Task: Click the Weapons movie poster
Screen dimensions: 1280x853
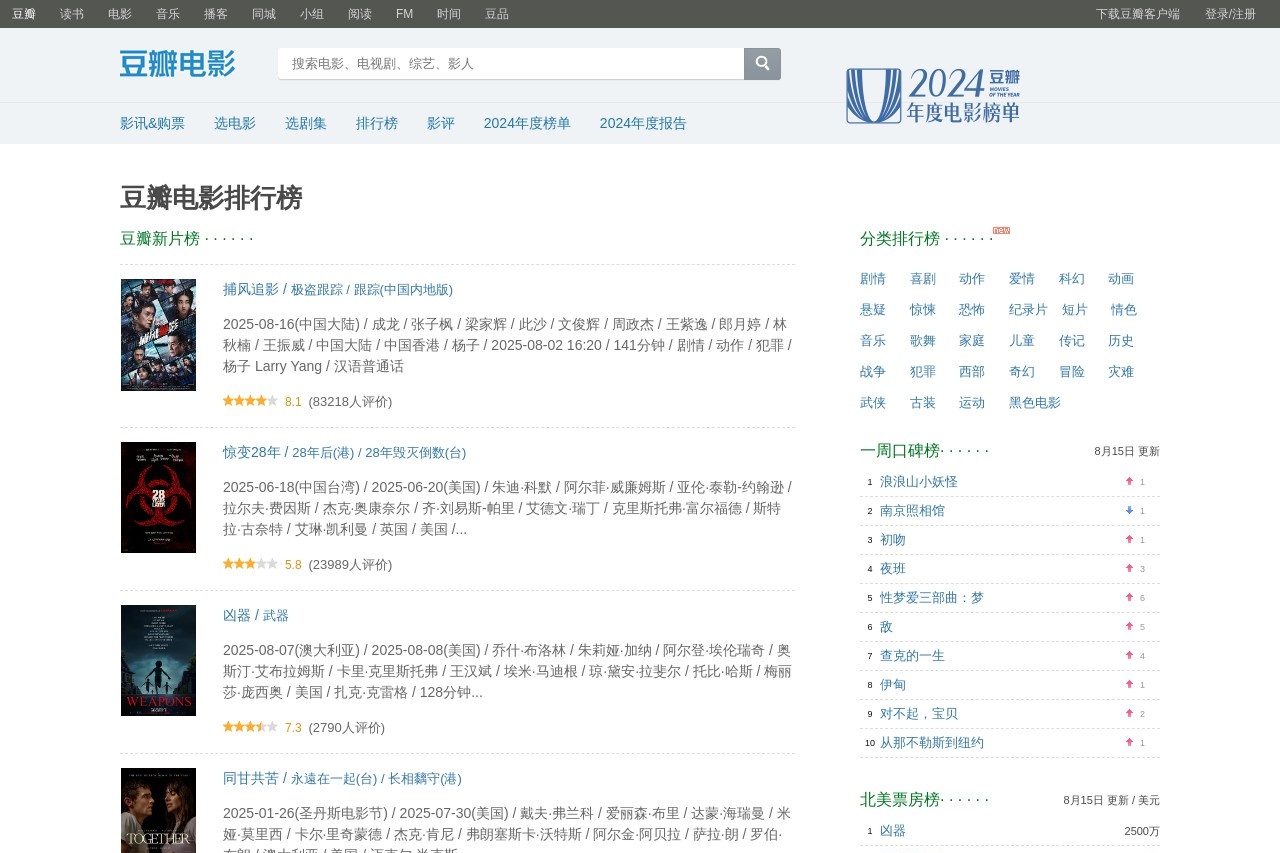Action: point(158,661)
